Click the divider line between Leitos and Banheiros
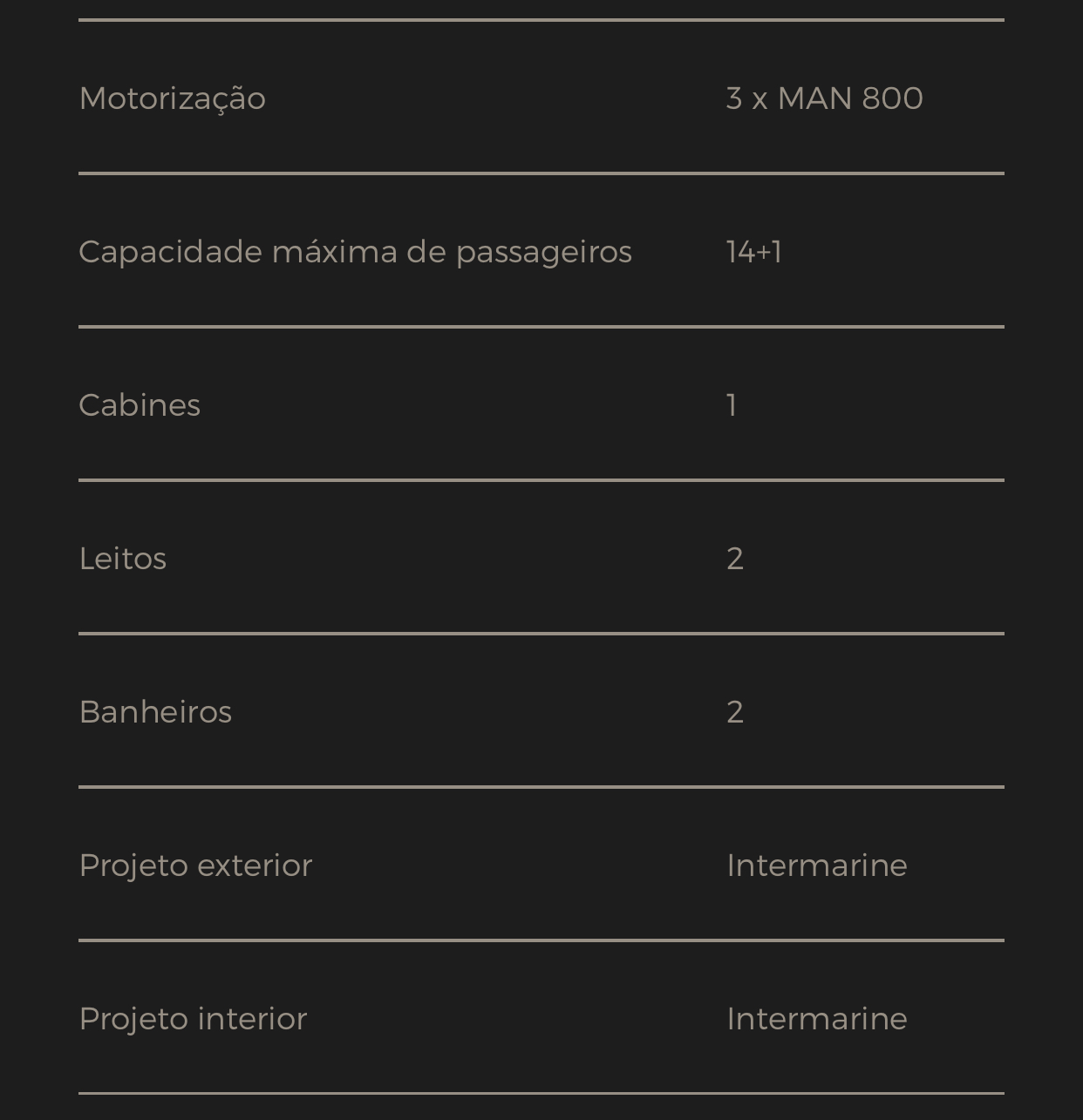This screenshot has width=1083, height=1120. point(541,634)
